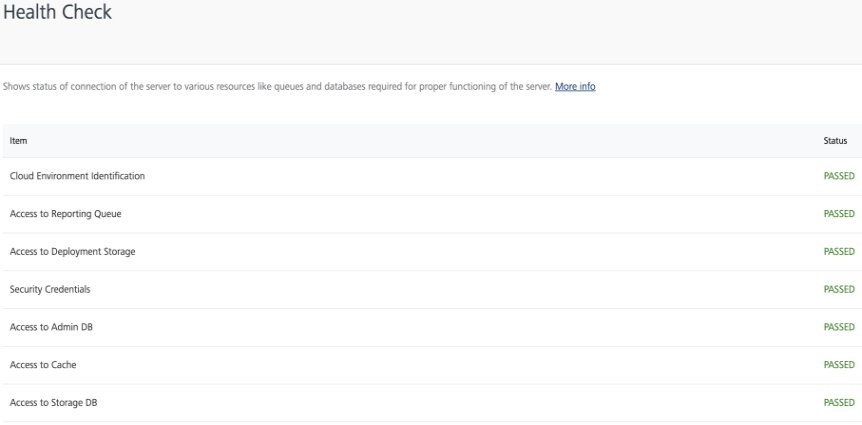
Task: Click the gray table header row bar
Action: click(x=430, y=141)
